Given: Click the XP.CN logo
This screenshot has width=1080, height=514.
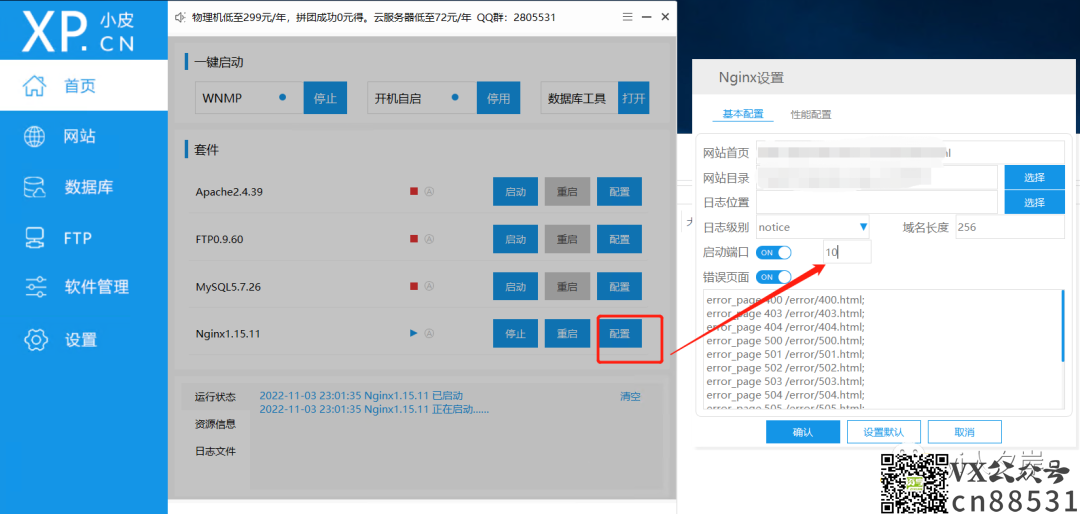Looking at the screenshot, I should pos(79,30).
